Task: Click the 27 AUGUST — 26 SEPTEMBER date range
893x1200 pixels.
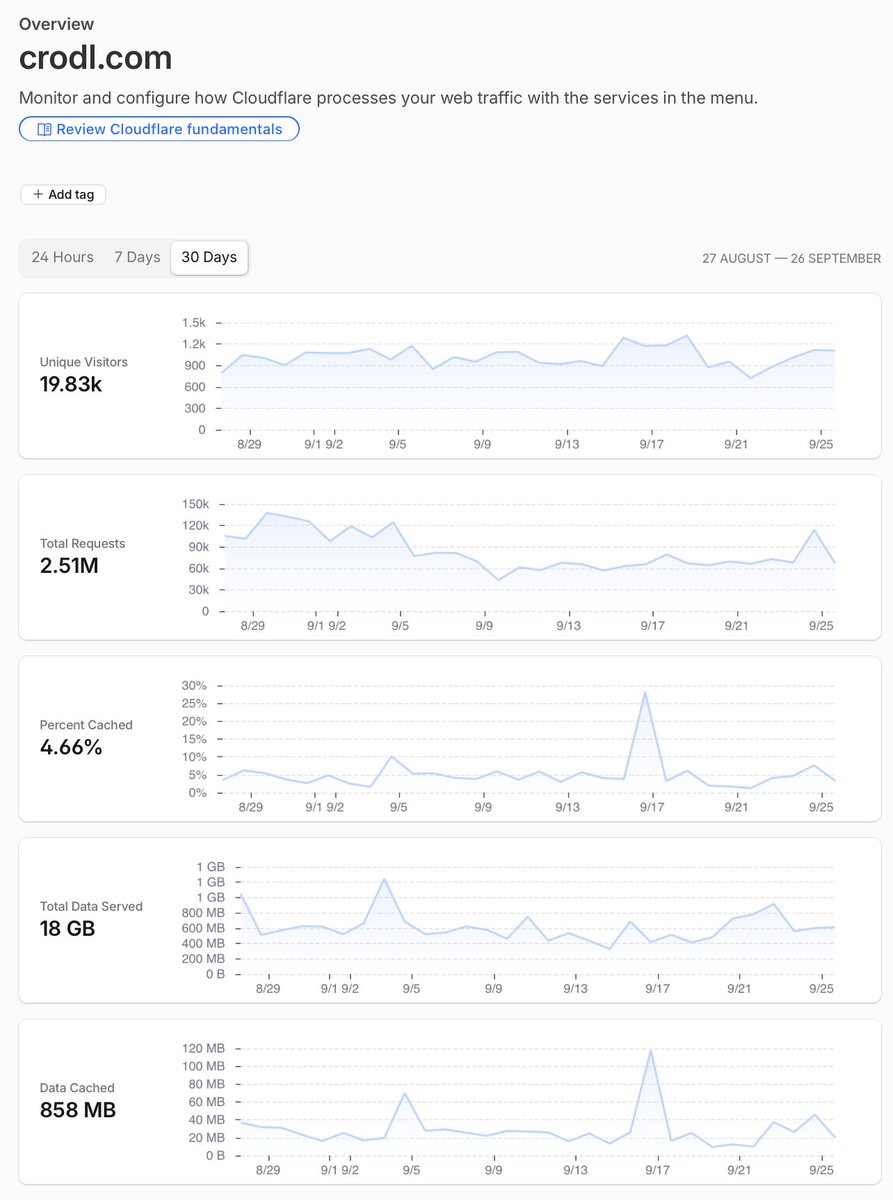Action: coord(791,258)
